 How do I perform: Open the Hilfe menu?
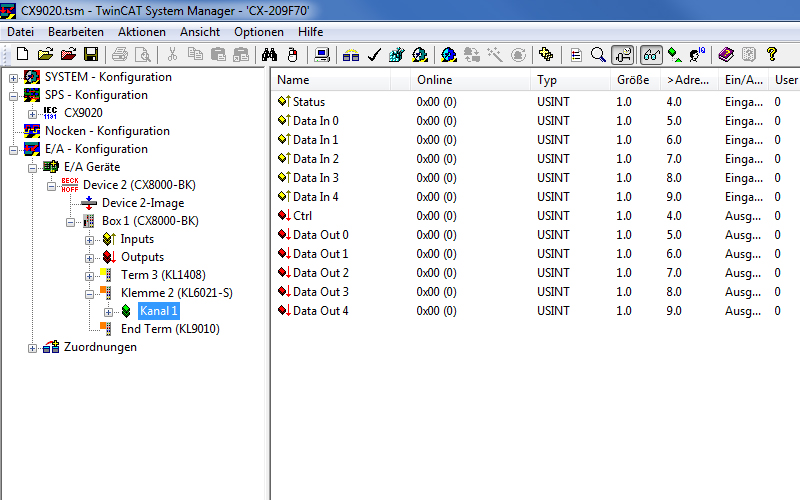pos(310,32)
